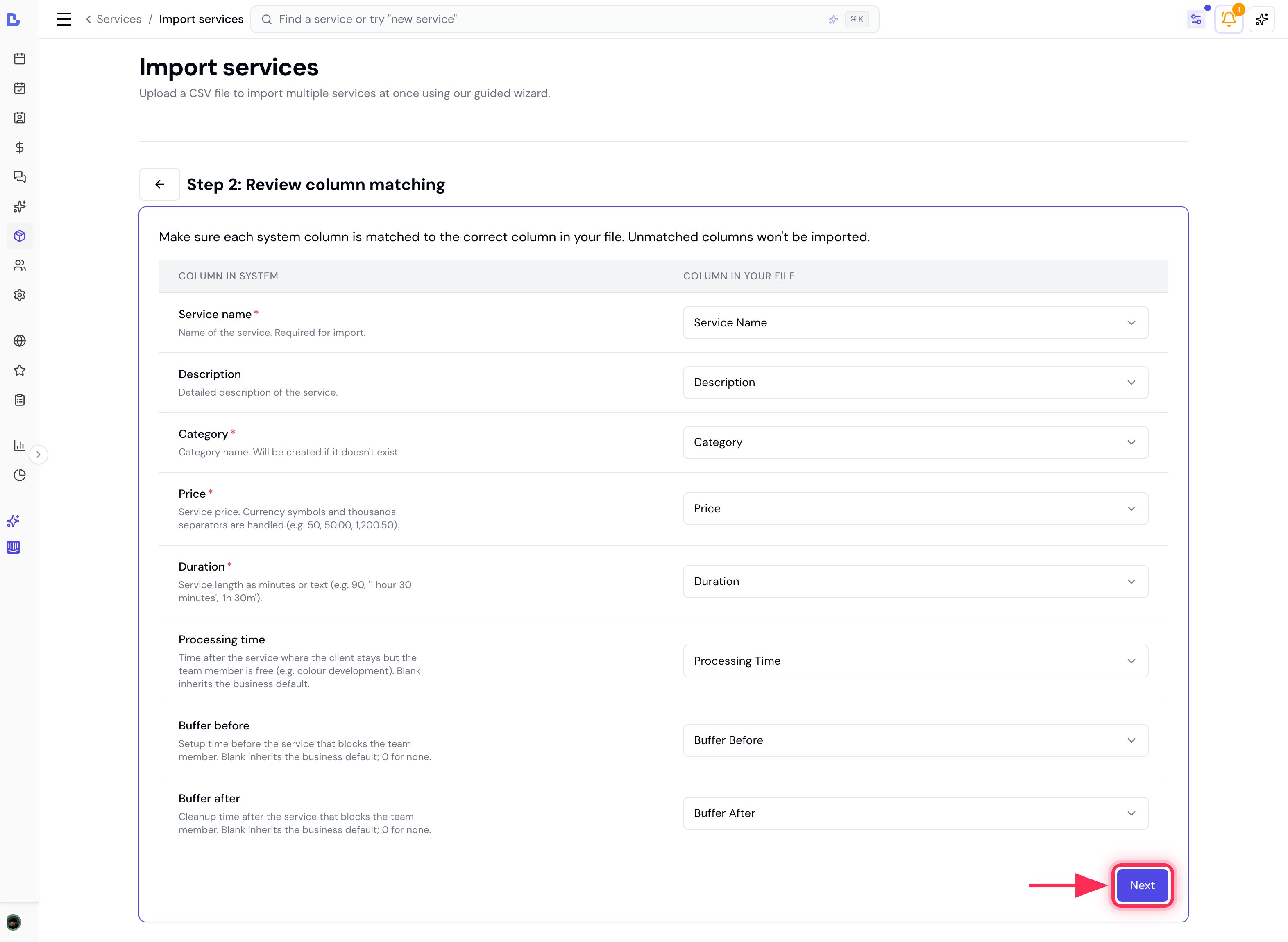Click the user avatar in the sidebar
This screenshot has height=942, width=1288.
pos(13,922)
